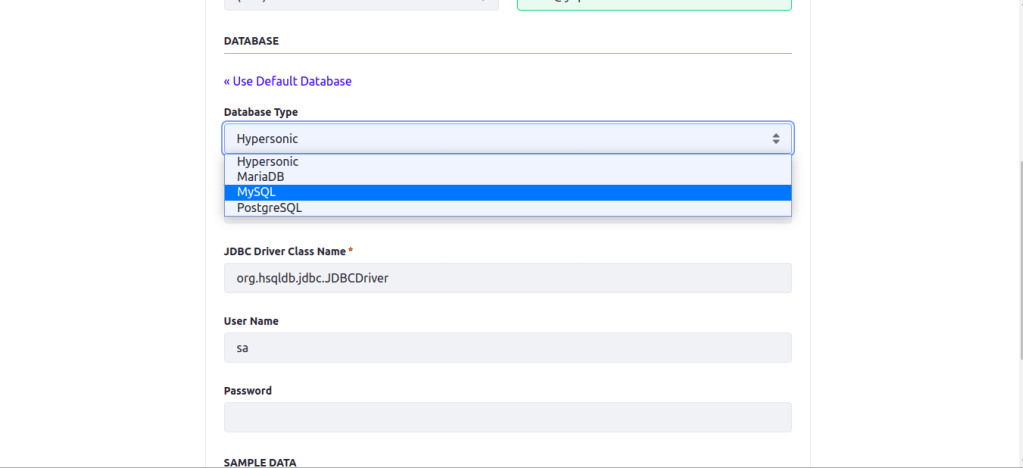This screenshot has width=1023, height=468.
Task: Focus the JDBC Driver Class Name field
Action: point(507,278)
